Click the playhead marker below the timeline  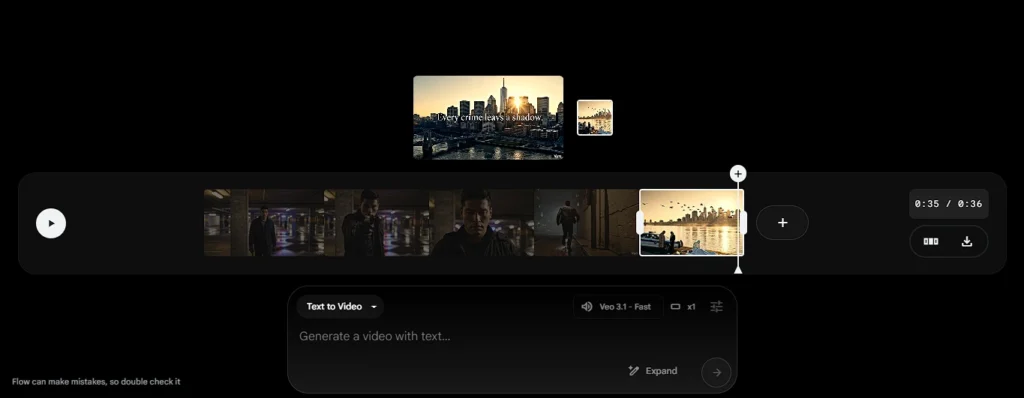[738, 269]
